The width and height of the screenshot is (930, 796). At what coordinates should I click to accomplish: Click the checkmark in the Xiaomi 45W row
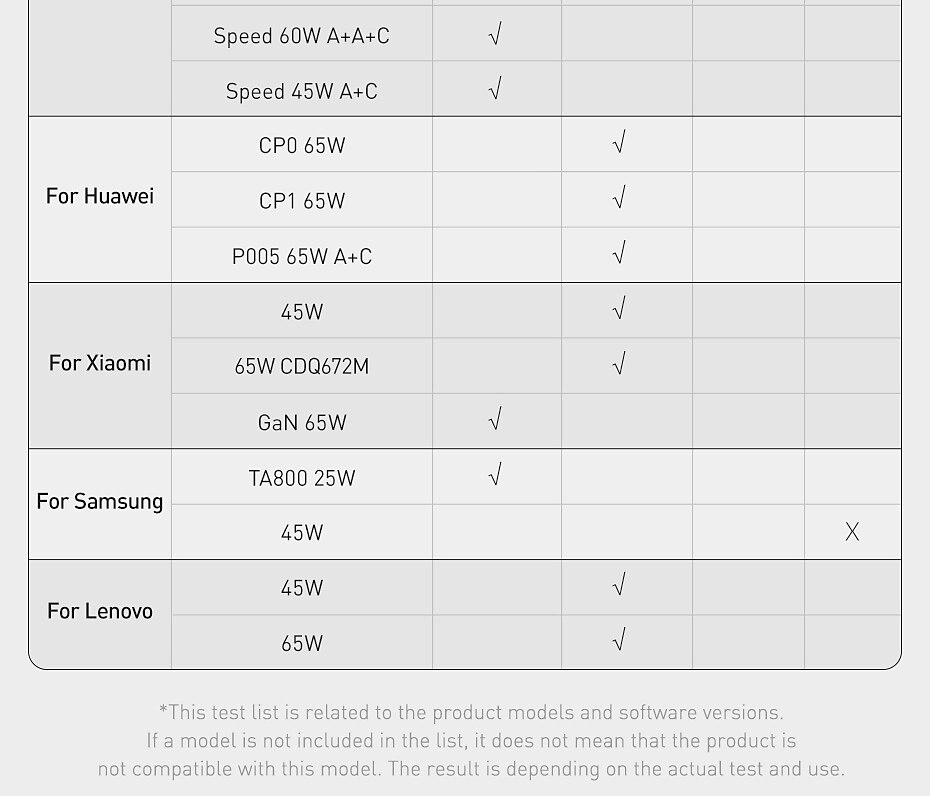click(x=620, y=311)
